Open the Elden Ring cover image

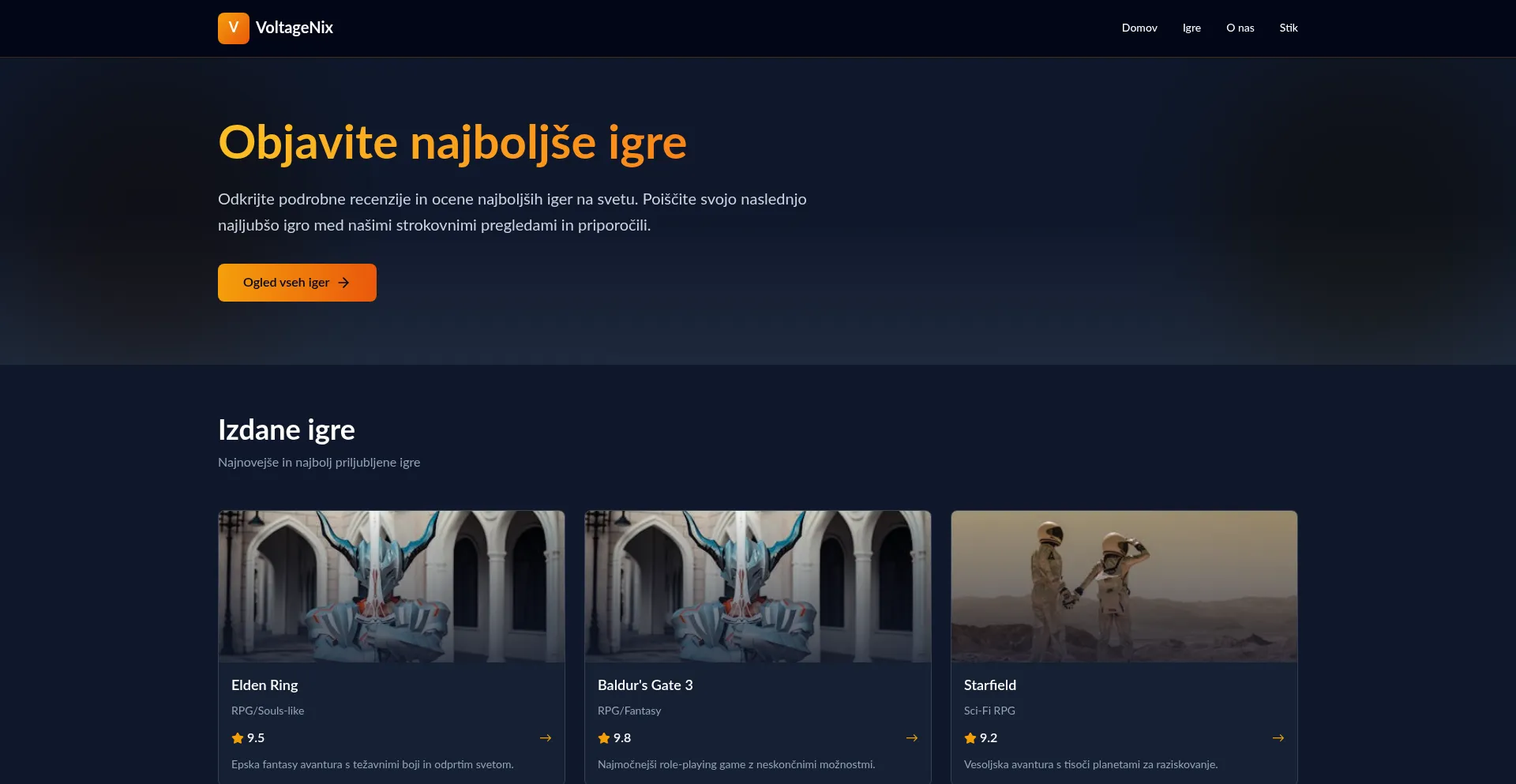coord(392,587)
